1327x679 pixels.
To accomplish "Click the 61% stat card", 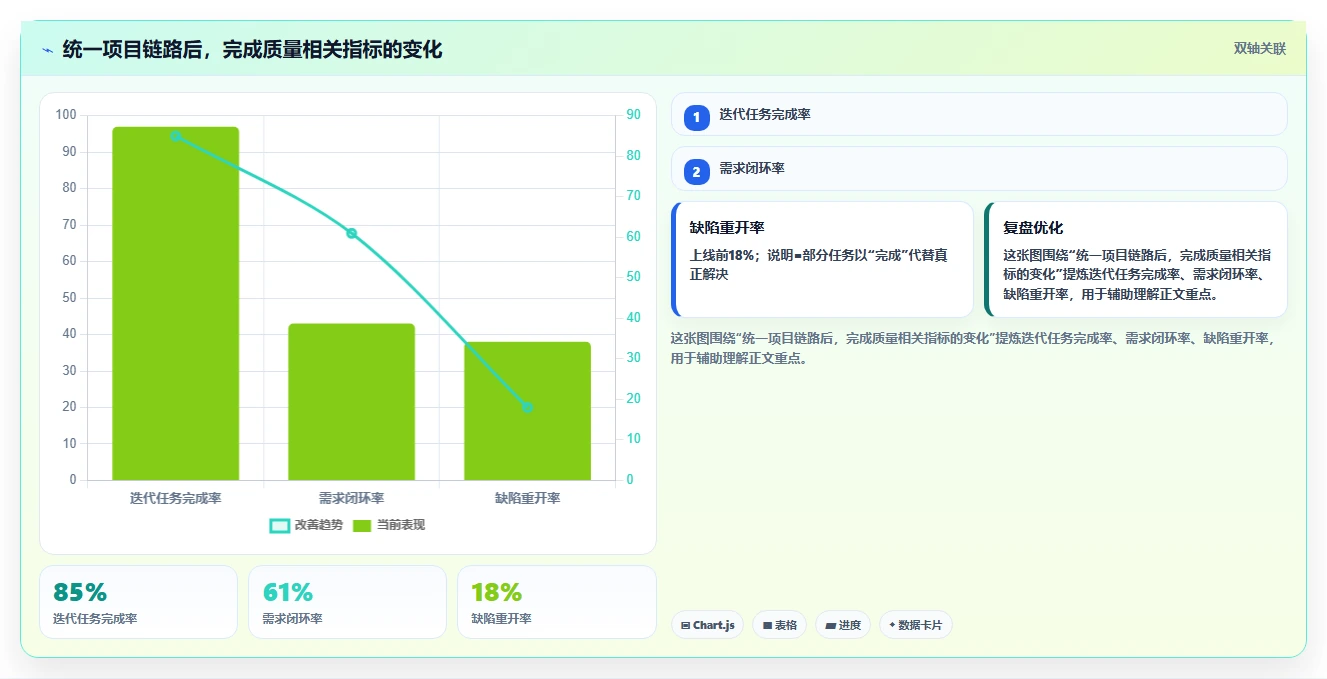I will click(x=347, y=602).
